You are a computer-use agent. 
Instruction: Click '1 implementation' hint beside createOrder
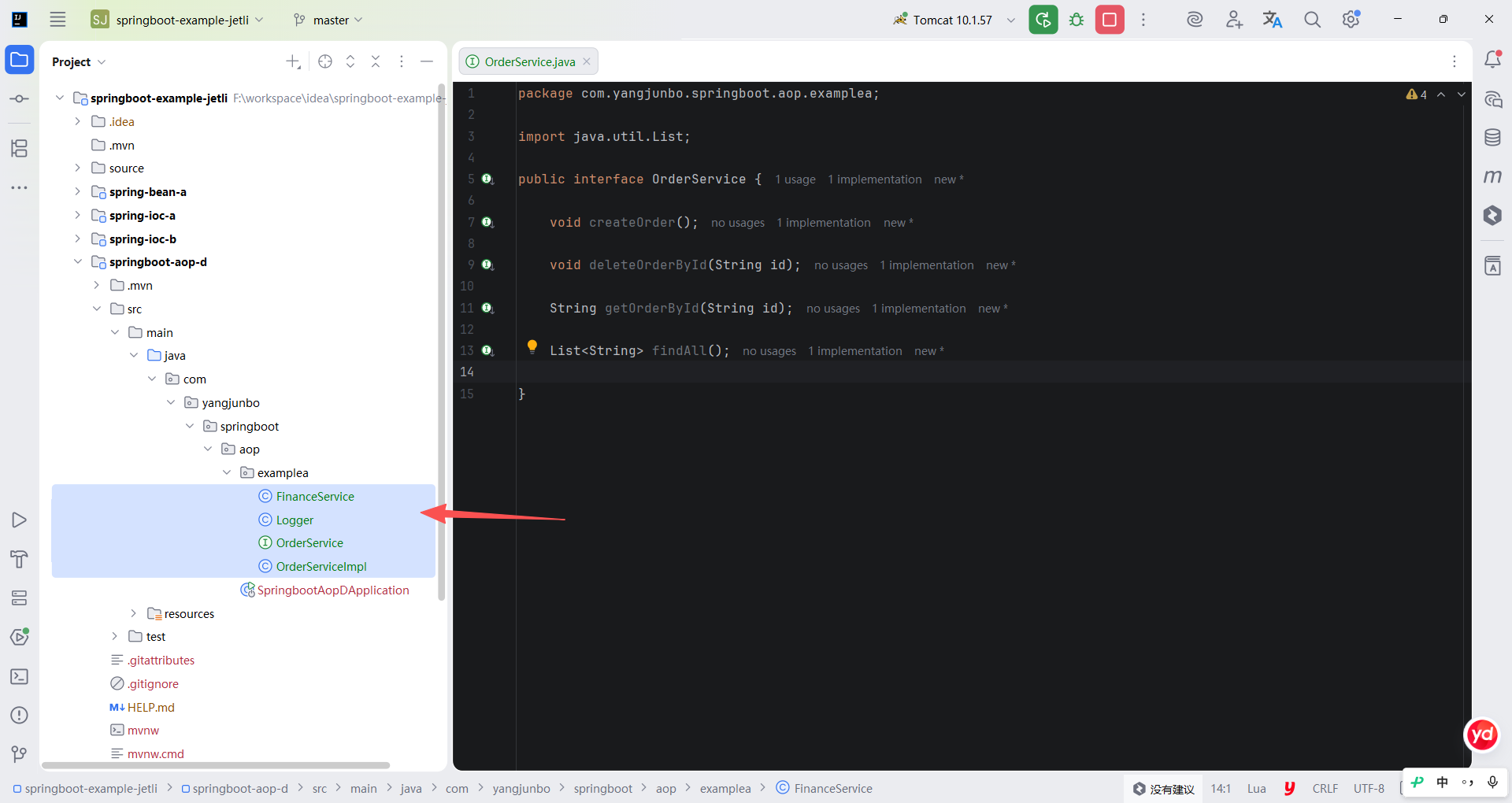tap(824, 223)
